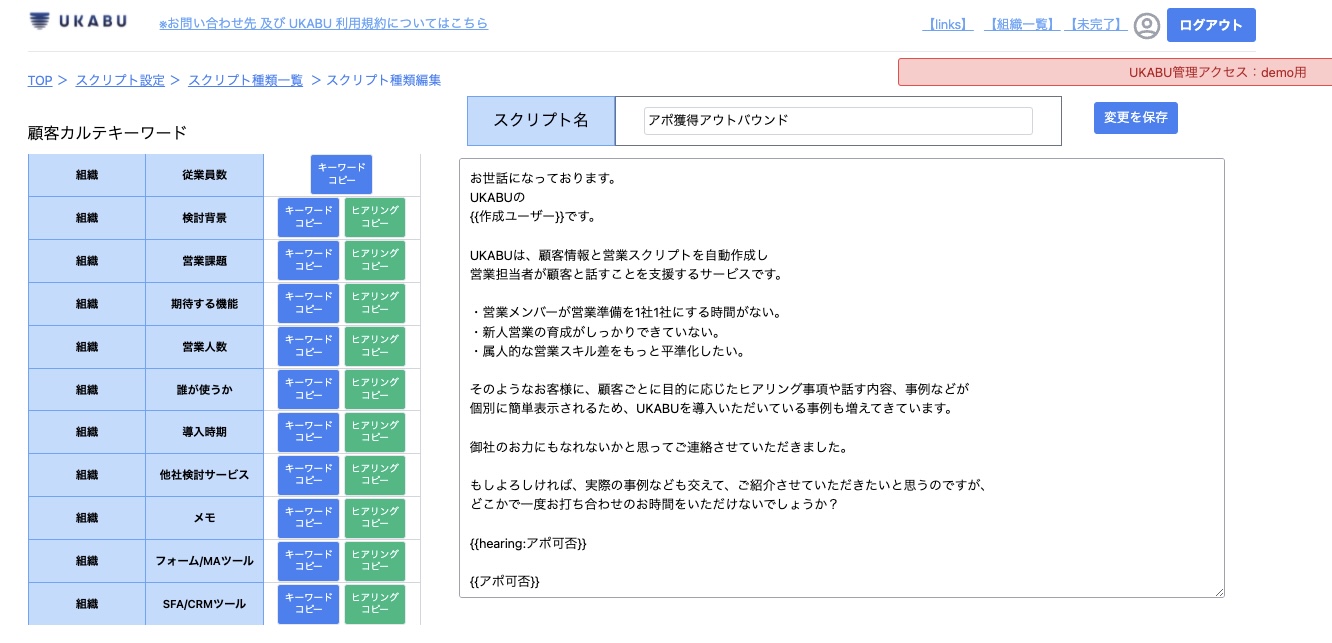1332x643 pixels.
Task: Click the ログアウト button
Action: (1210, 25)
